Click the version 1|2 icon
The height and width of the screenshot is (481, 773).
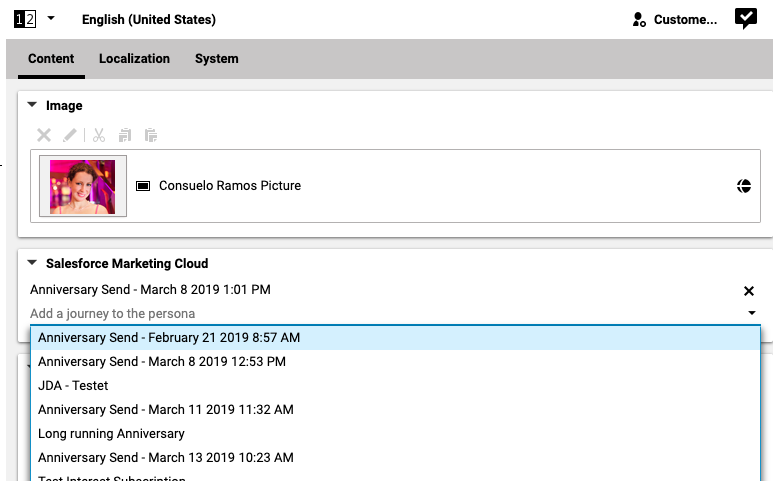pyautogui.click(x=26, y=19)
